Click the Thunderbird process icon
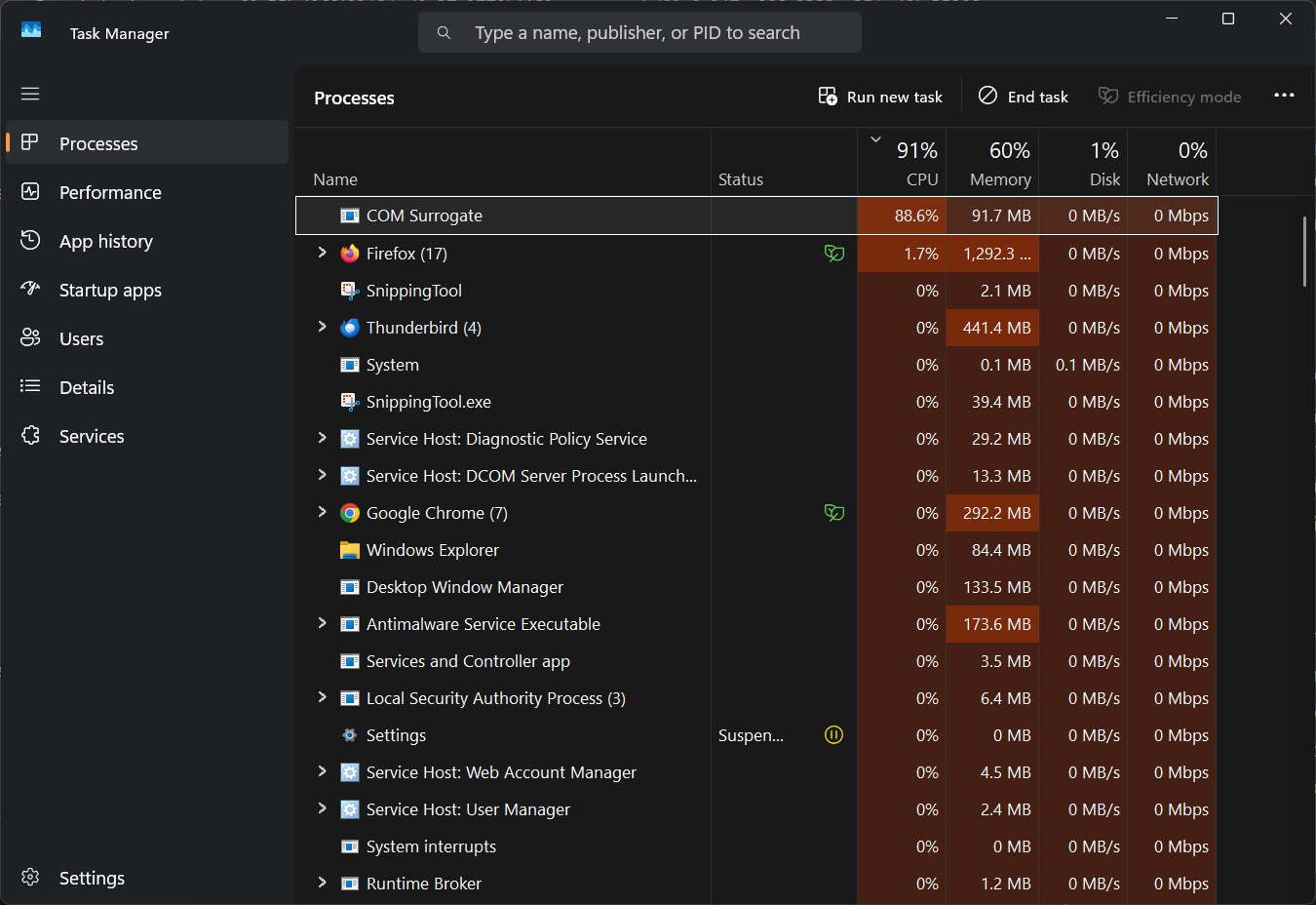The width and height of the screenshot is (1316, 905). coord(349,328)
